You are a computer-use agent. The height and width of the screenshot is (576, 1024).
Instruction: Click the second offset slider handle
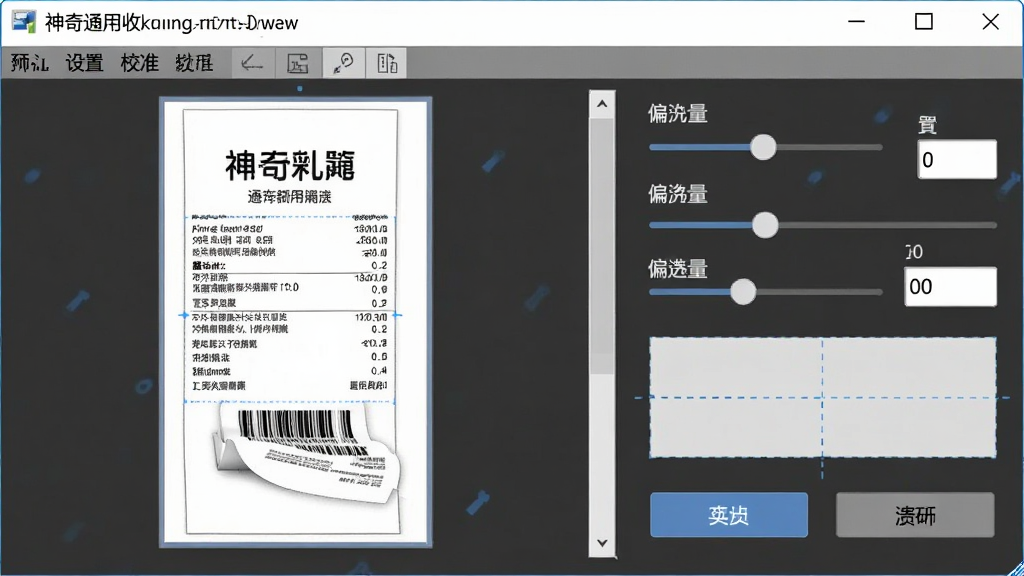pos(765,225)
